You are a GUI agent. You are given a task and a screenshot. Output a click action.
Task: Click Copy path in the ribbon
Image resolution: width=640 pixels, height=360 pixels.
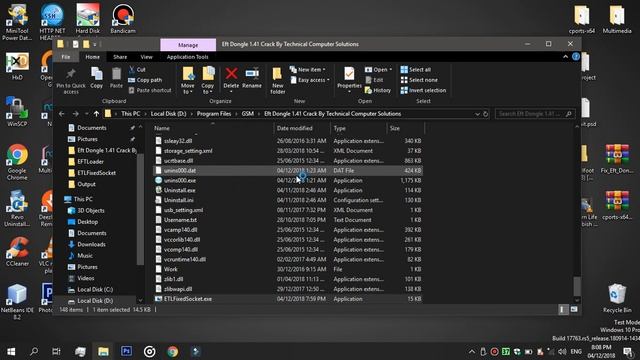(145, 80)
